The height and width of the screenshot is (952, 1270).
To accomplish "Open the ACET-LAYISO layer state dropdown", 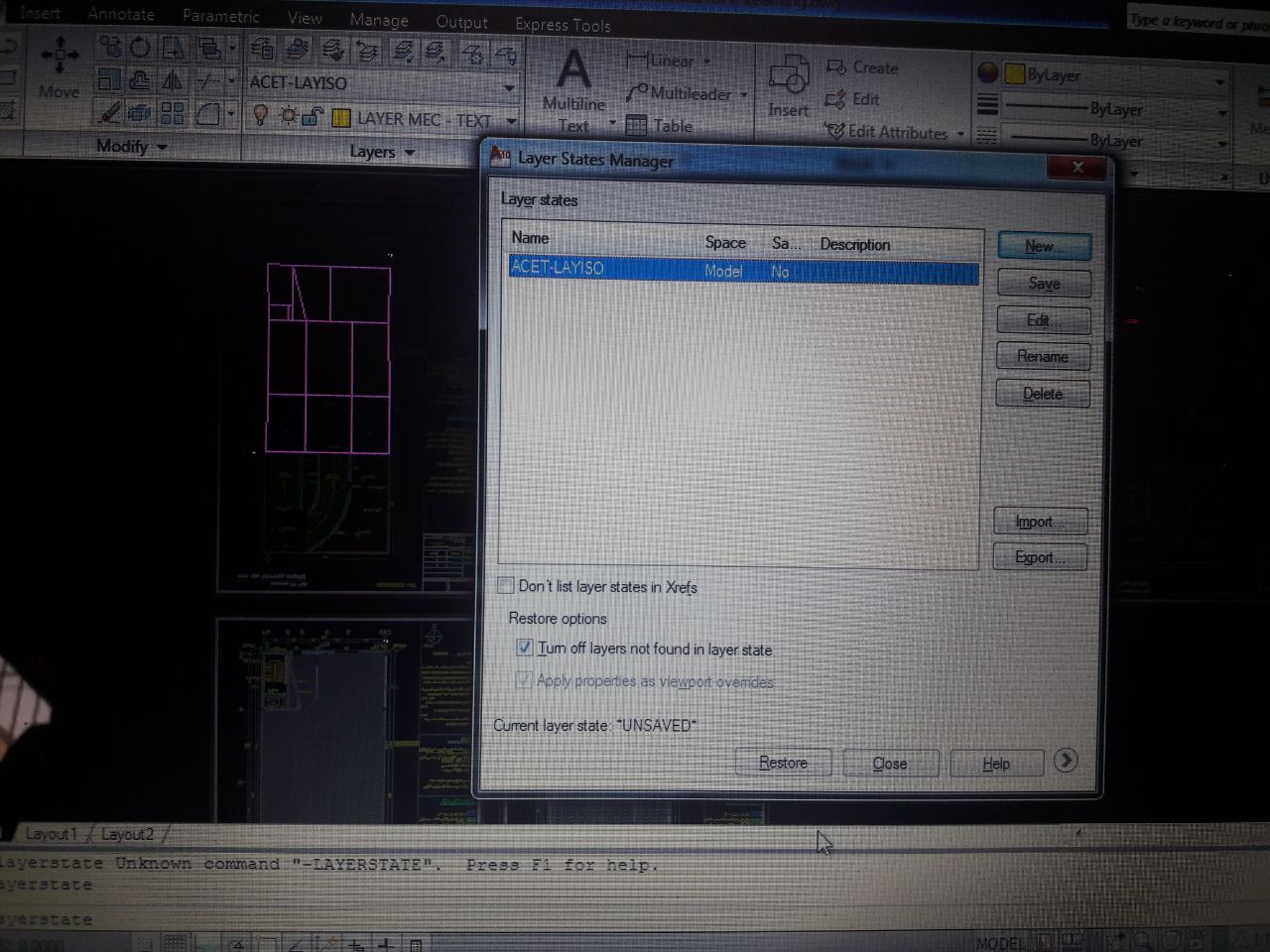I will tap(509, 85).
